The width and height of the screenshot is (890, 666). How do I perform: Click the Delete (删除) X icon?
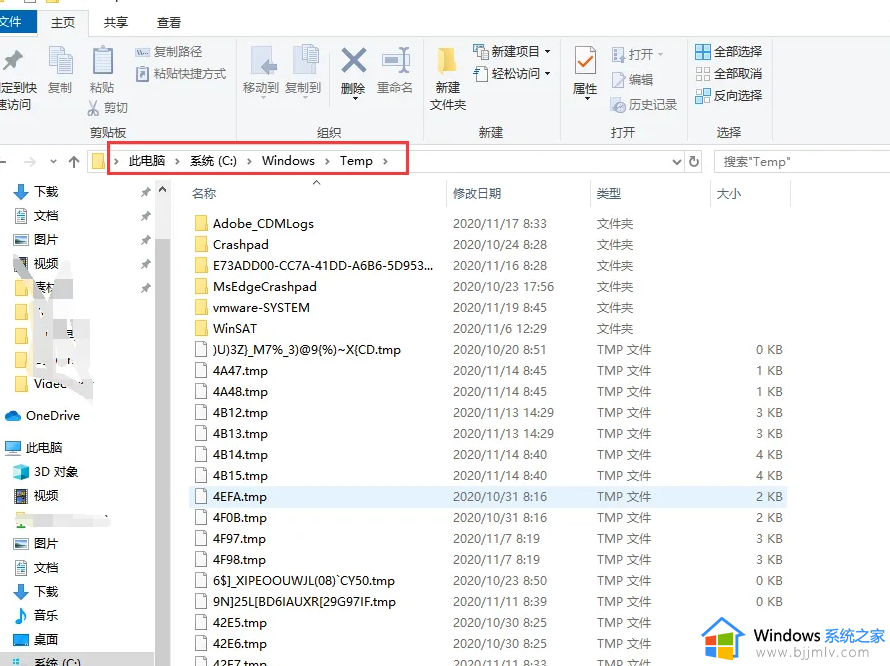pos(354,60)
